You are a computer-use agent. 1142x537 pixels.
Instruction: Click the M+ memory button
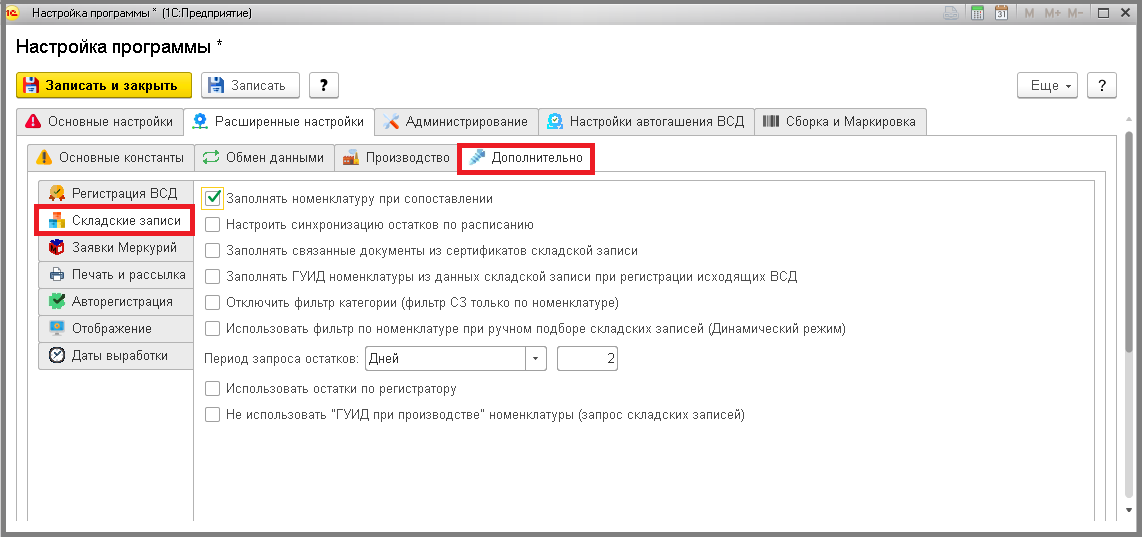1052,13
